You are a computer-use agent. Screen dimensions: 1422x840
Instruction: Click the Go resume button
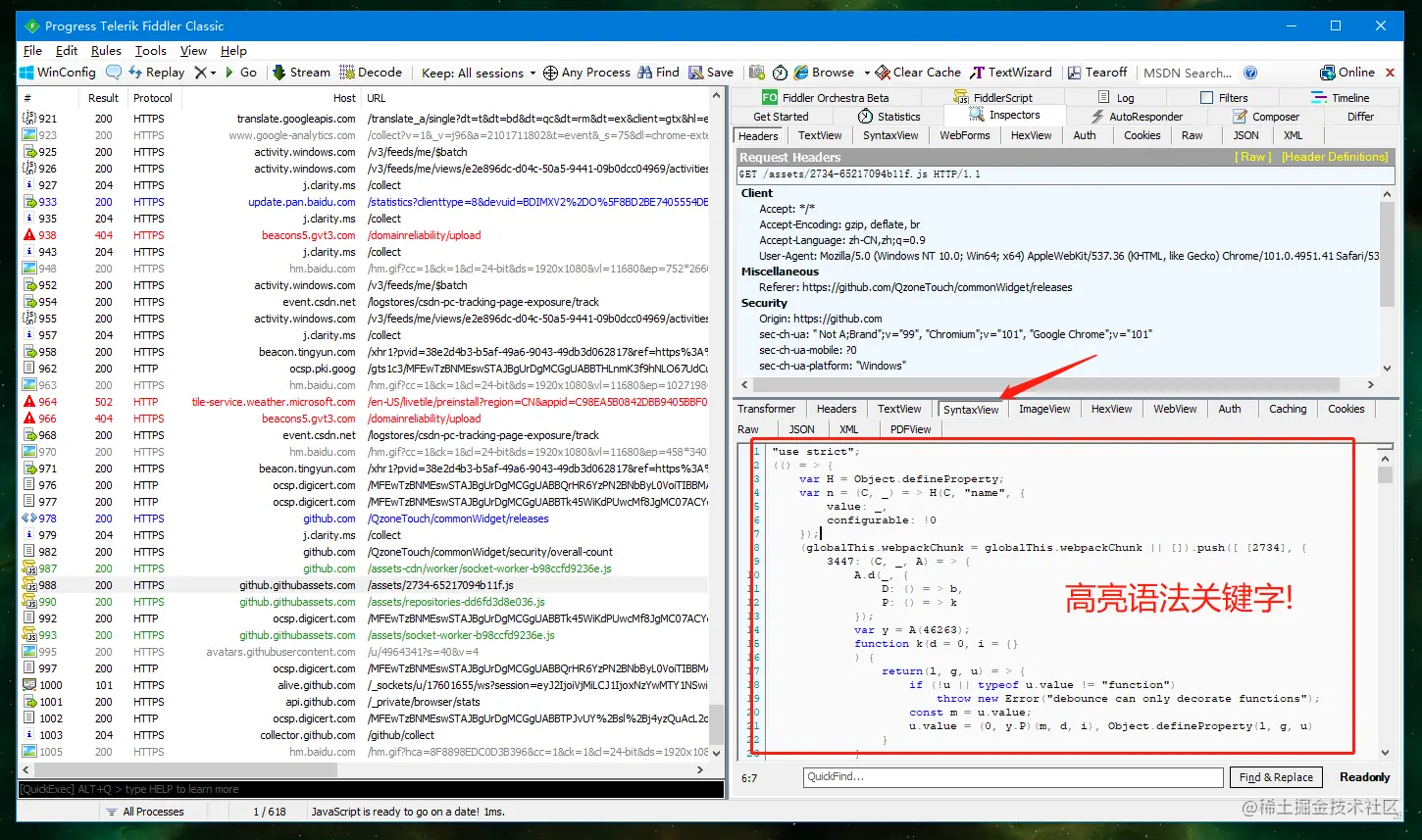click(241, 73)
